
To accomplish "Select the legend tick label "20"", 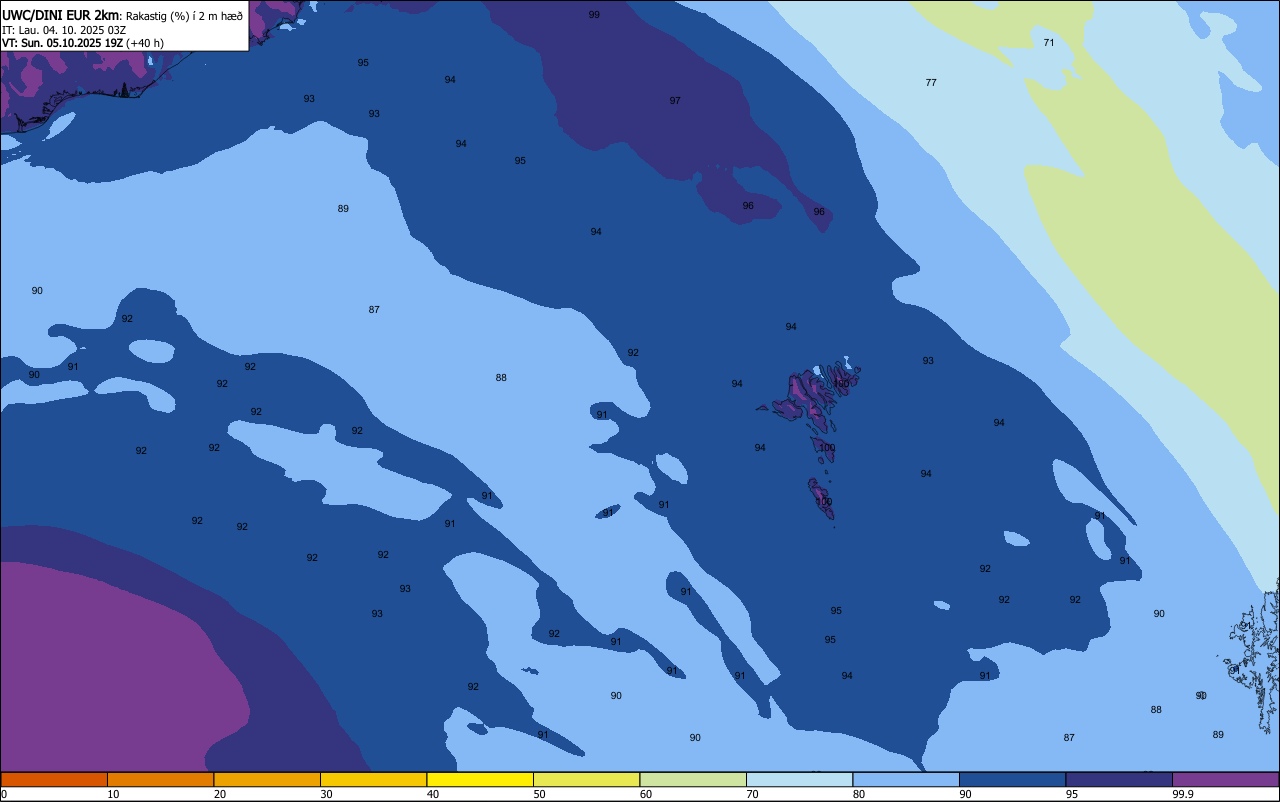I will [220, 794].
